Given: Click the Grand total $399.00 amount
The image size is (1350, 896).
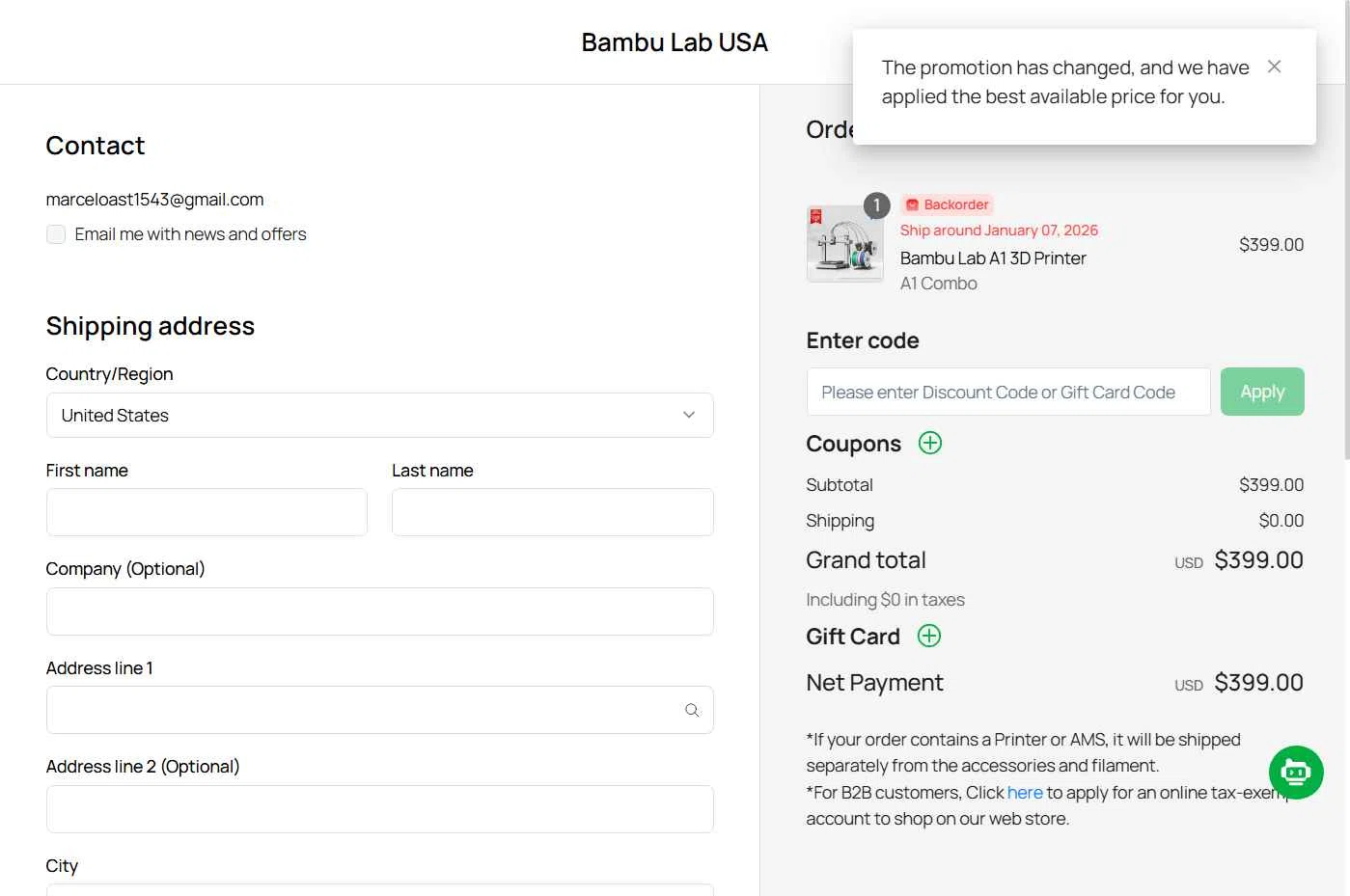Looking at the screenshot, I should pos(1258,560).
